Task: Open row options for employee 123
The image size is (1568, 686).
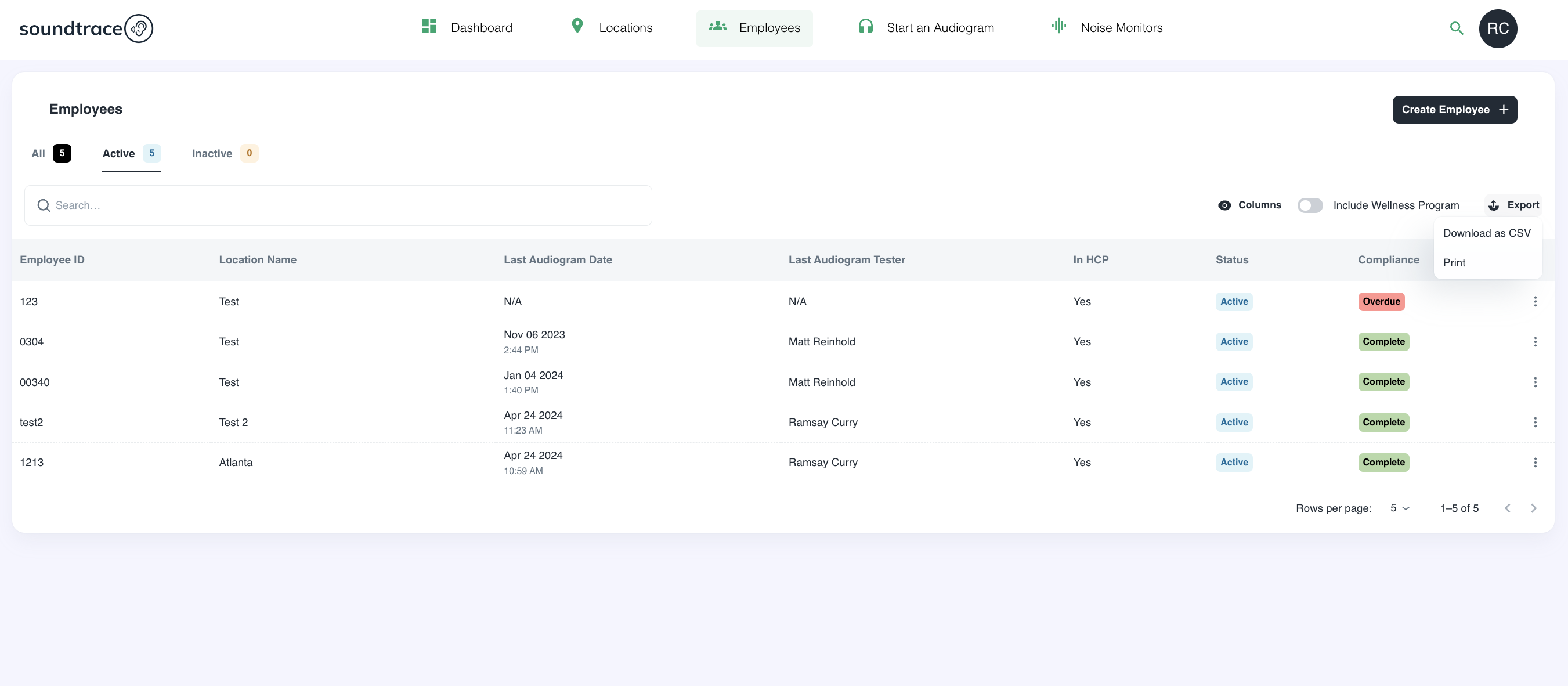Action: tap(1534, 302)
